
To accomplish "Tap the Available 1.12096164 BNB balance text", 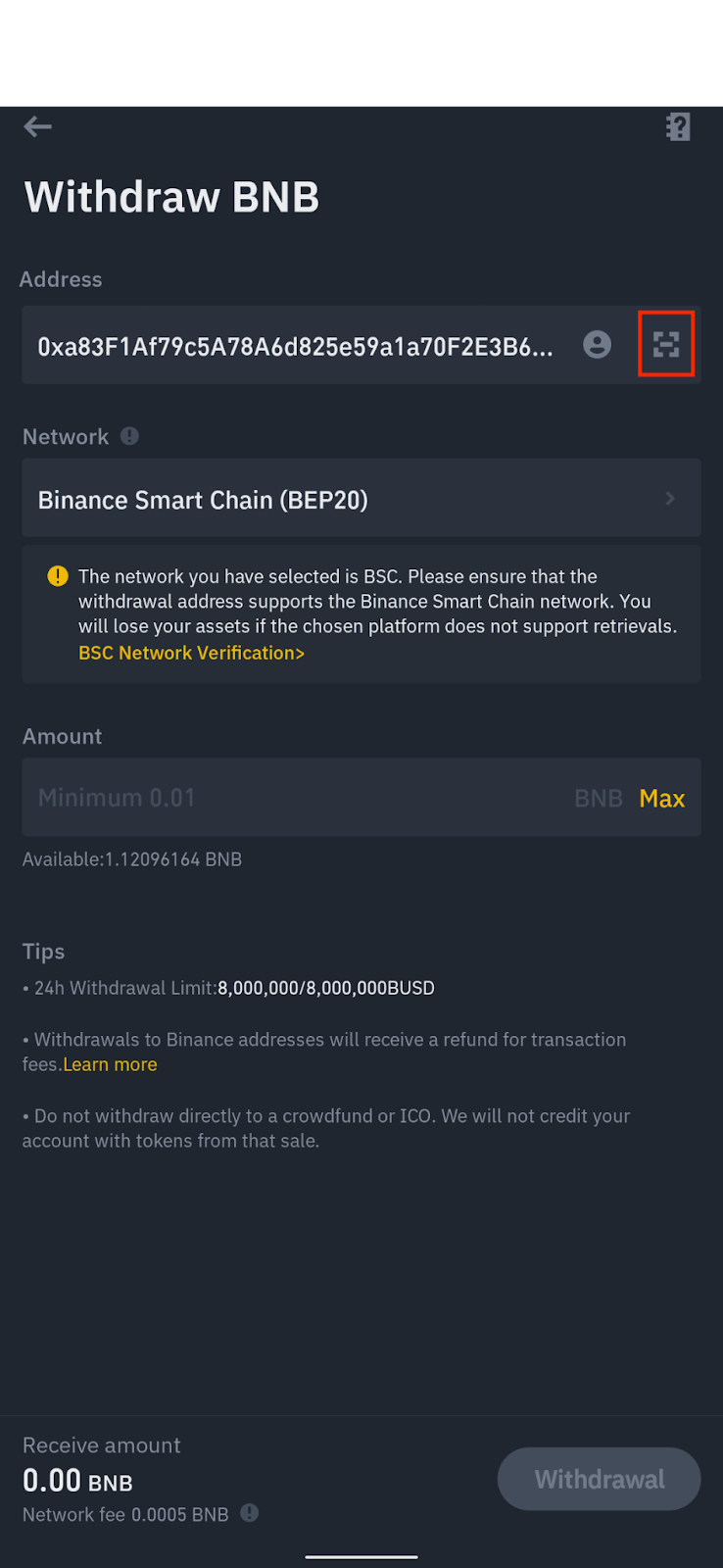I will click(x=132, y=859).
